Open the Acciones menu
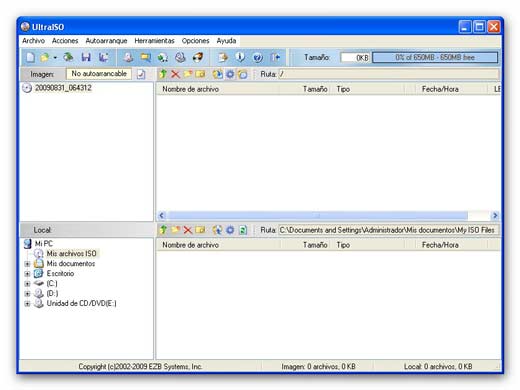The image size is (520, 390). (65, 41)
